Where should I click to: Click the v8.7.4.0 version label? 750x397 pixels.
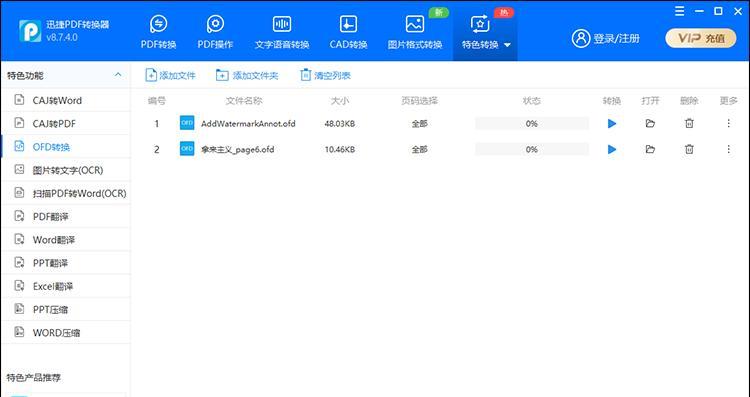click(62, 37)
